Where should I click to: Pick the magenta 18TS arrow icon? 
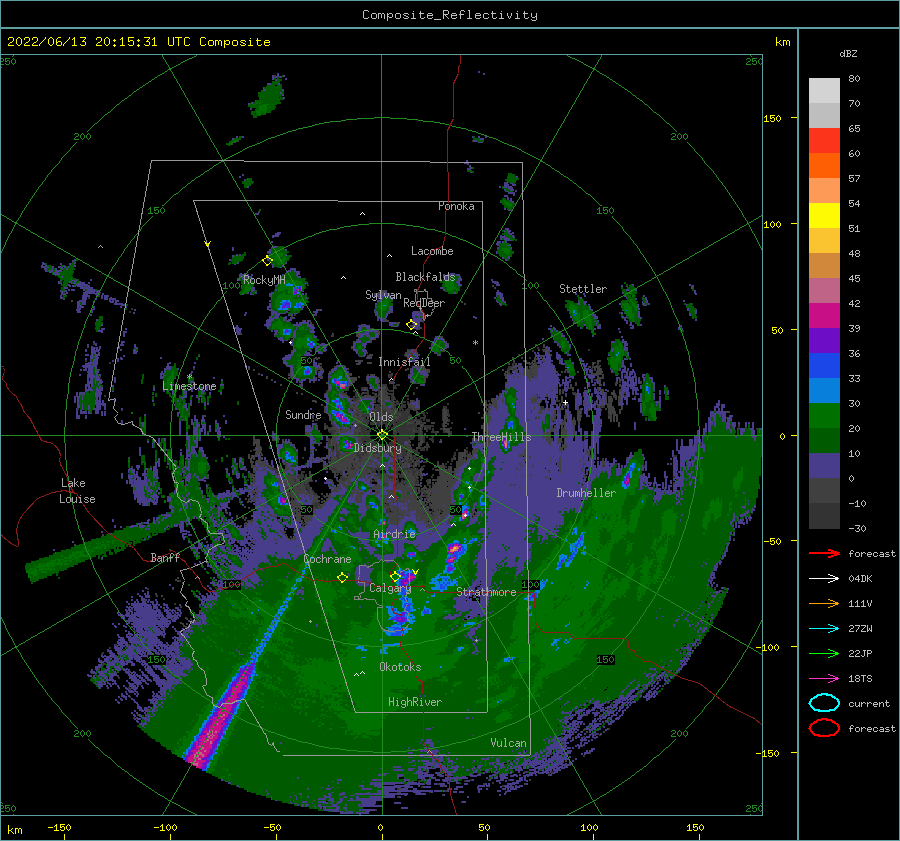[824, 679]
